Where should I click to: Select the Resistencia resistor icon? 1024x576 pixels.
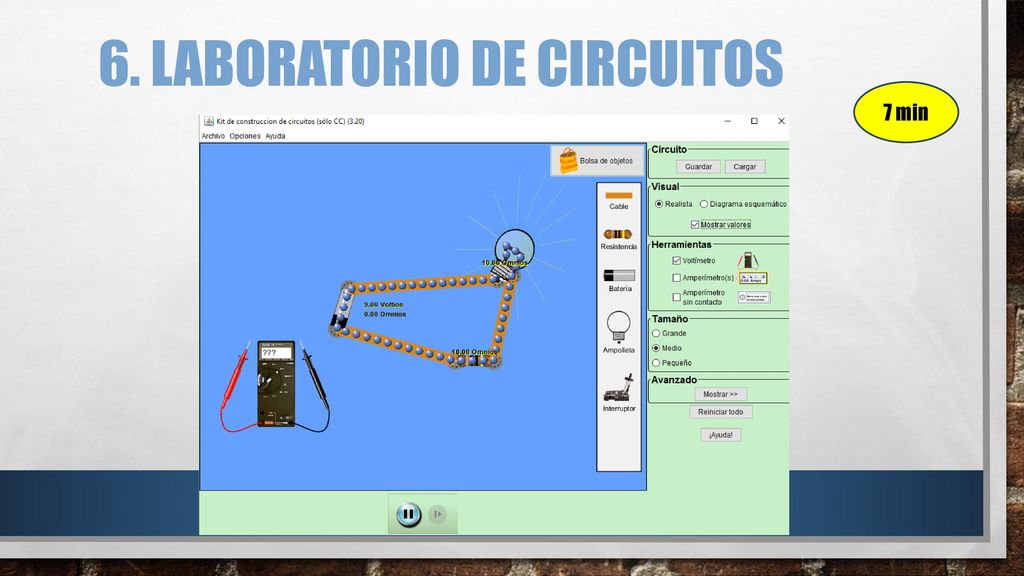point(618,234)
